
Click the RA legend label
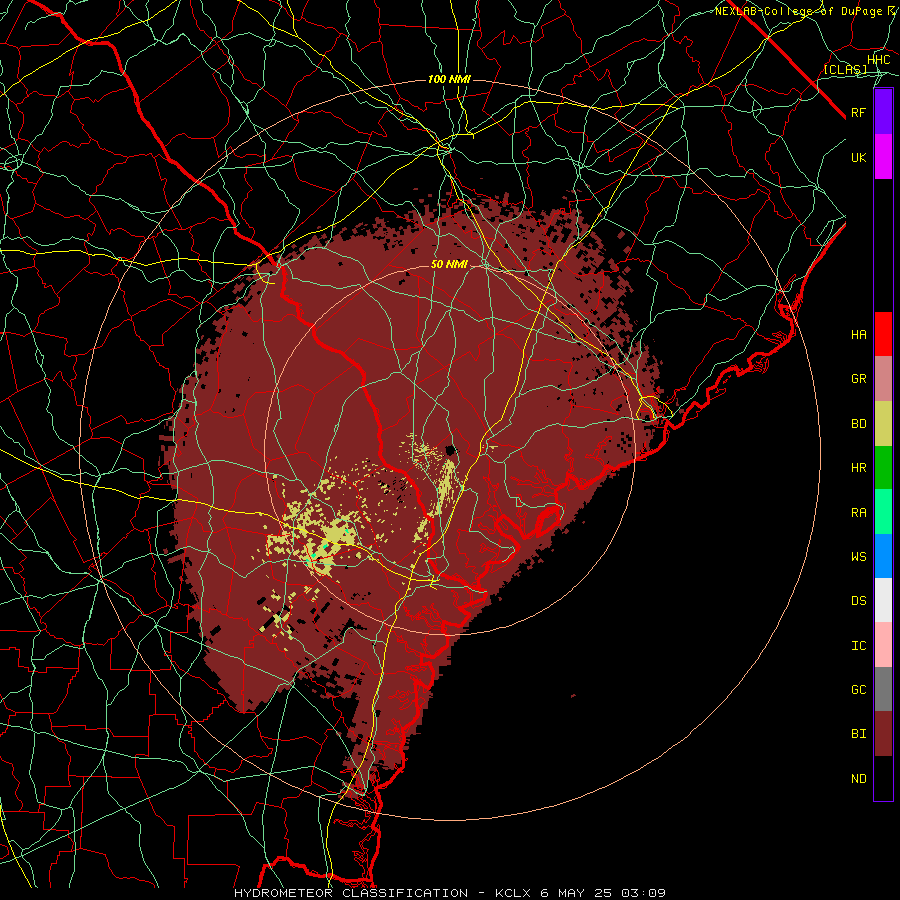pos(858,513)
